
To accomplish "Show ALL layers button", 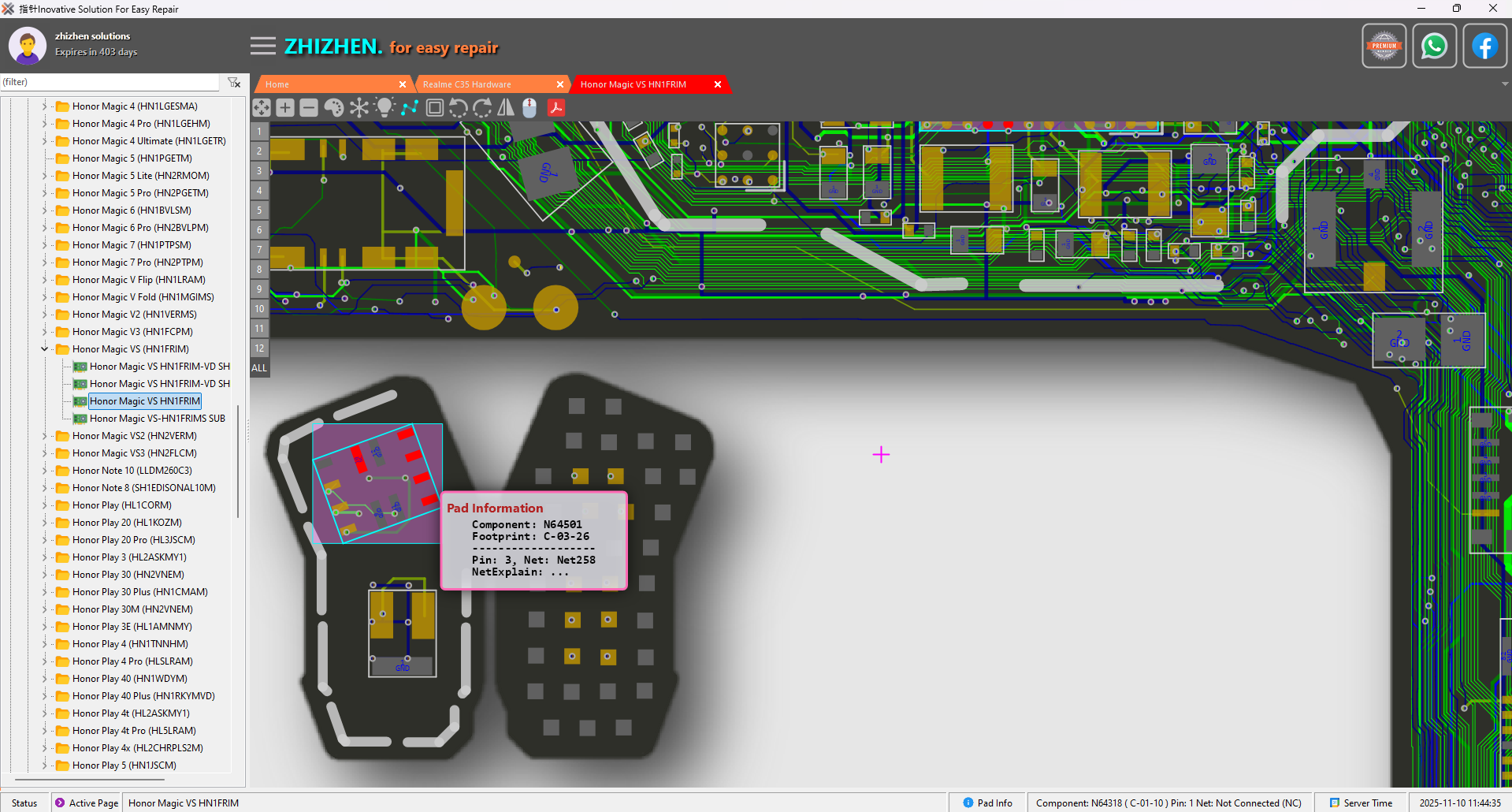I will pyautogui.click(x=259, y=368).
